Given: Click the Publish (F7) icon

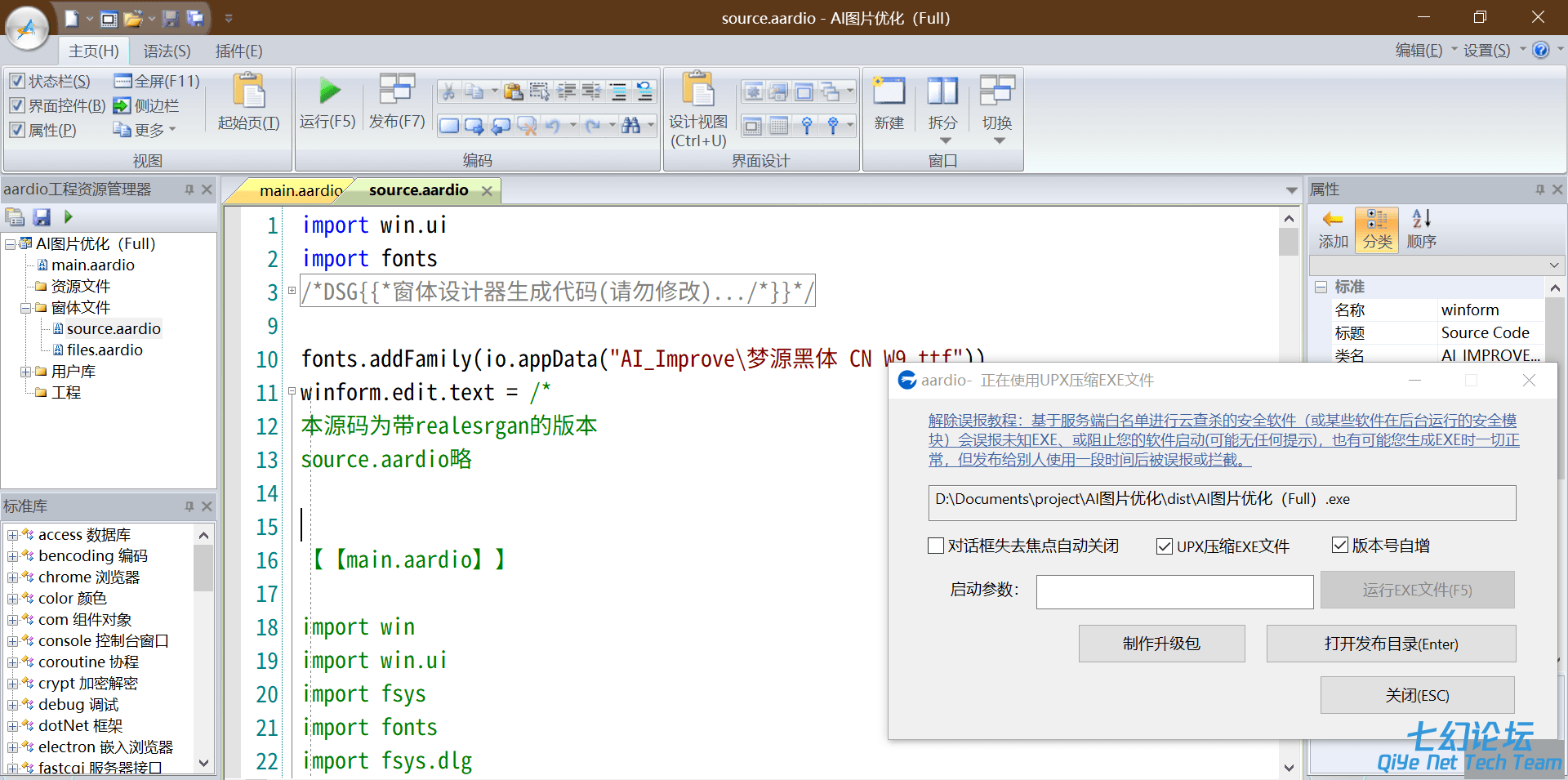Looking at the screenshot, I should [x=397, y=89].
